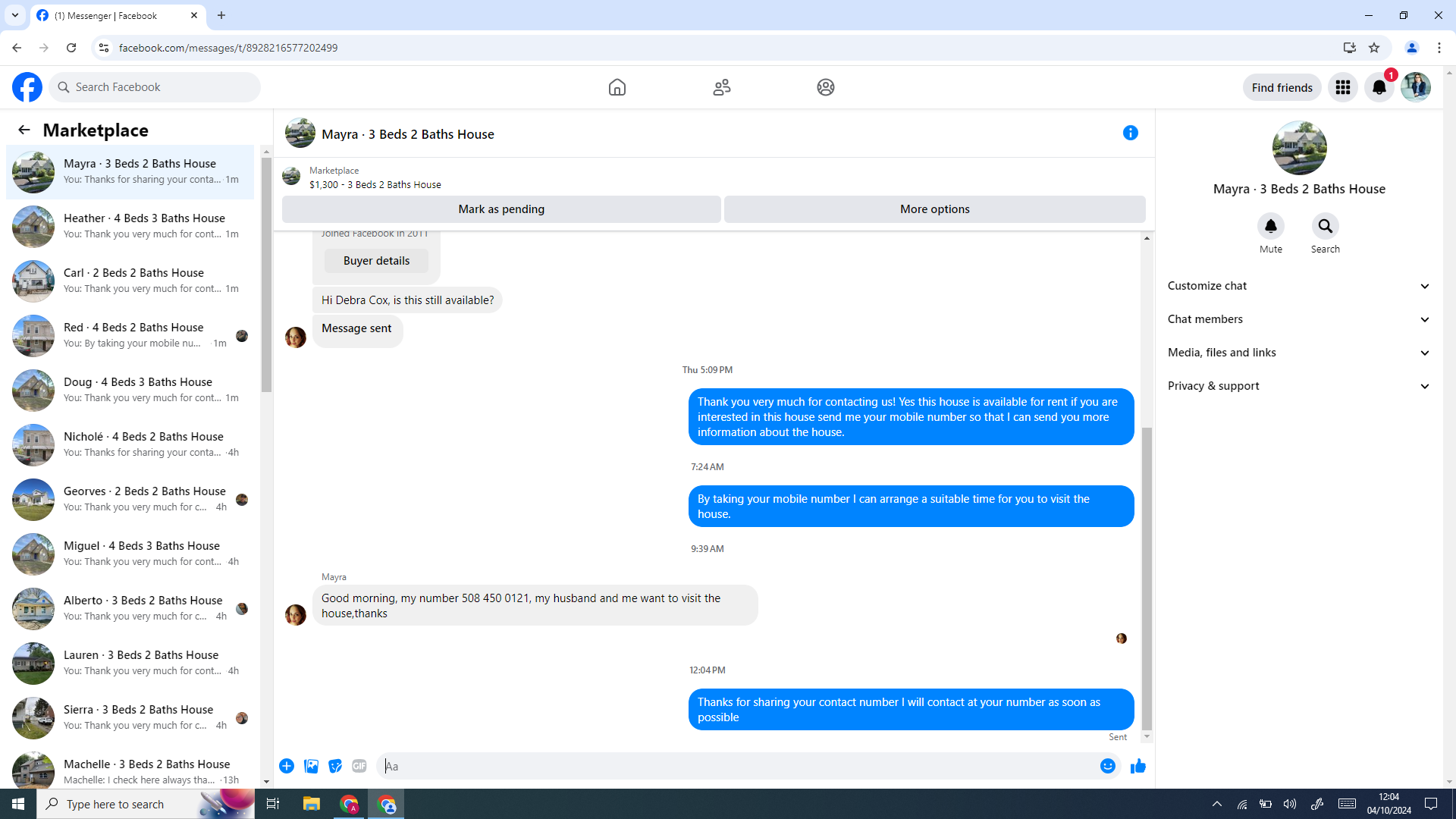
Task: Open Red 4 Beds 2 Baths House chat
Action: [x=130, y=336]
